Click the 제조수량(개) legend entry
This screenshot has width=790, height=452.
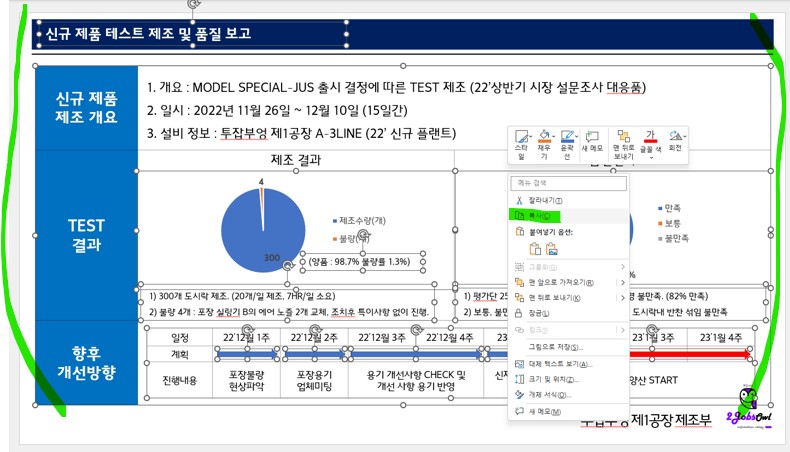pyautogui.click(x=359, y=220)
